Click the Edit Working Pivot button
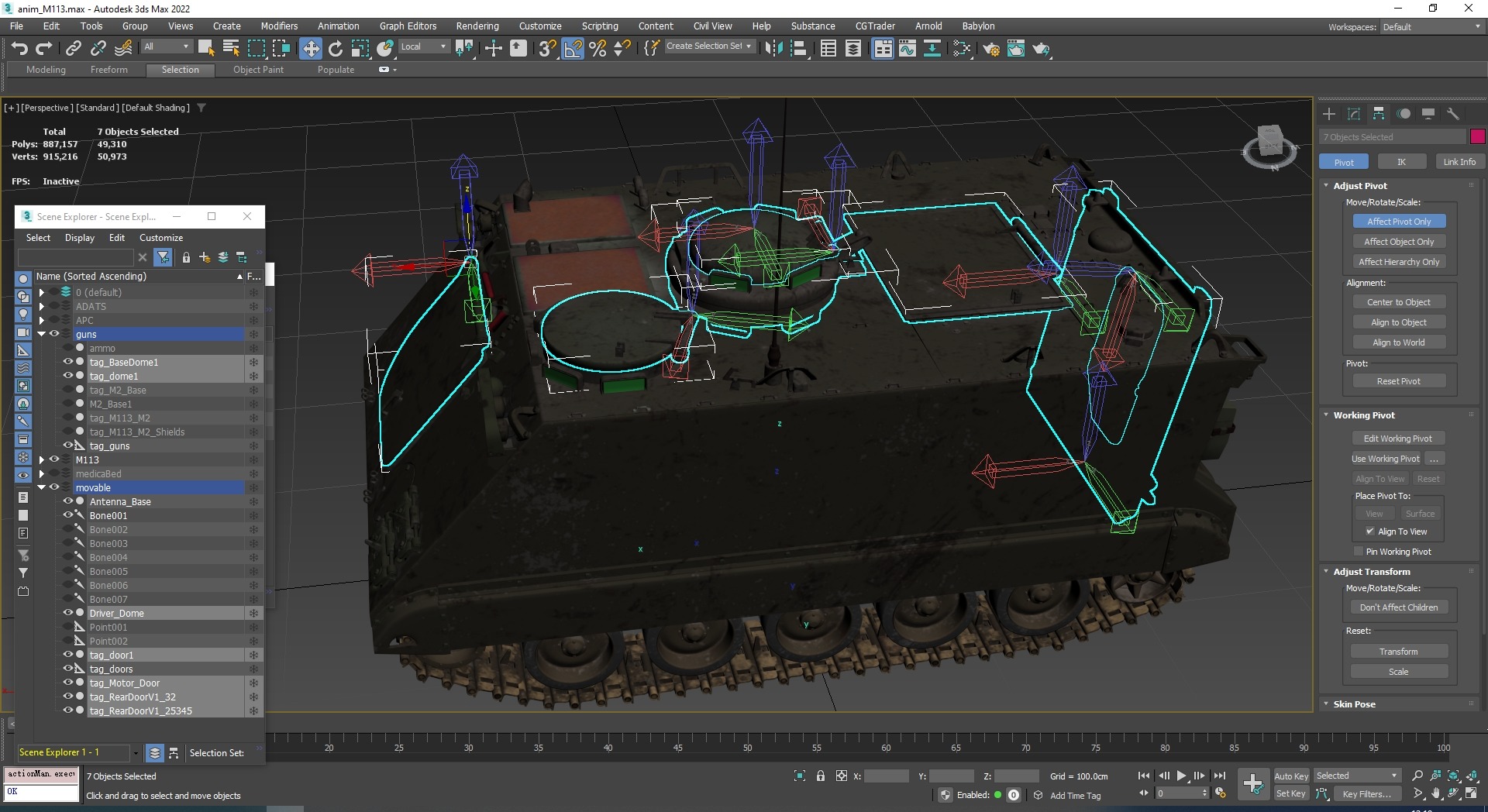Screen dimensions: 1488x812 pyautogui.click(x=1398, y=439)
